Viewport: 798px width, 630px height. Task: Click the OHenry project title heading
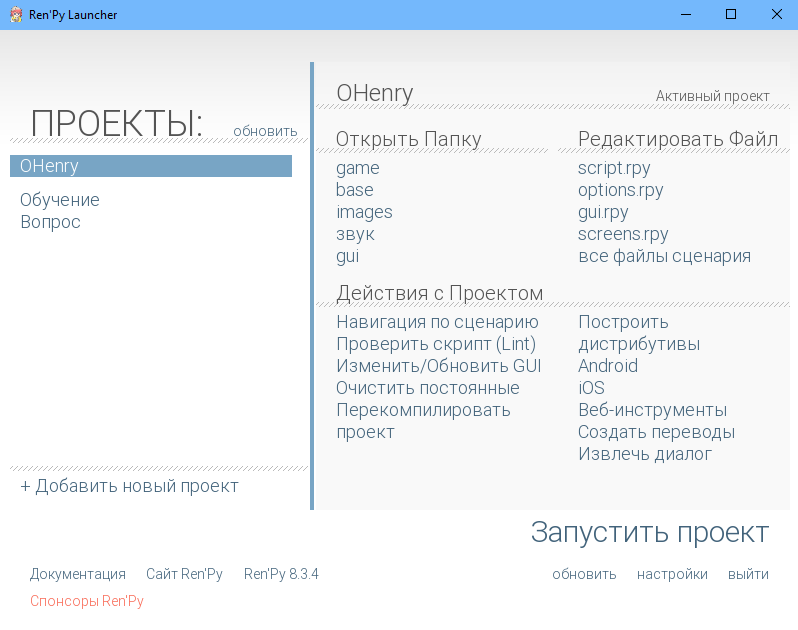tap(375, 93)
